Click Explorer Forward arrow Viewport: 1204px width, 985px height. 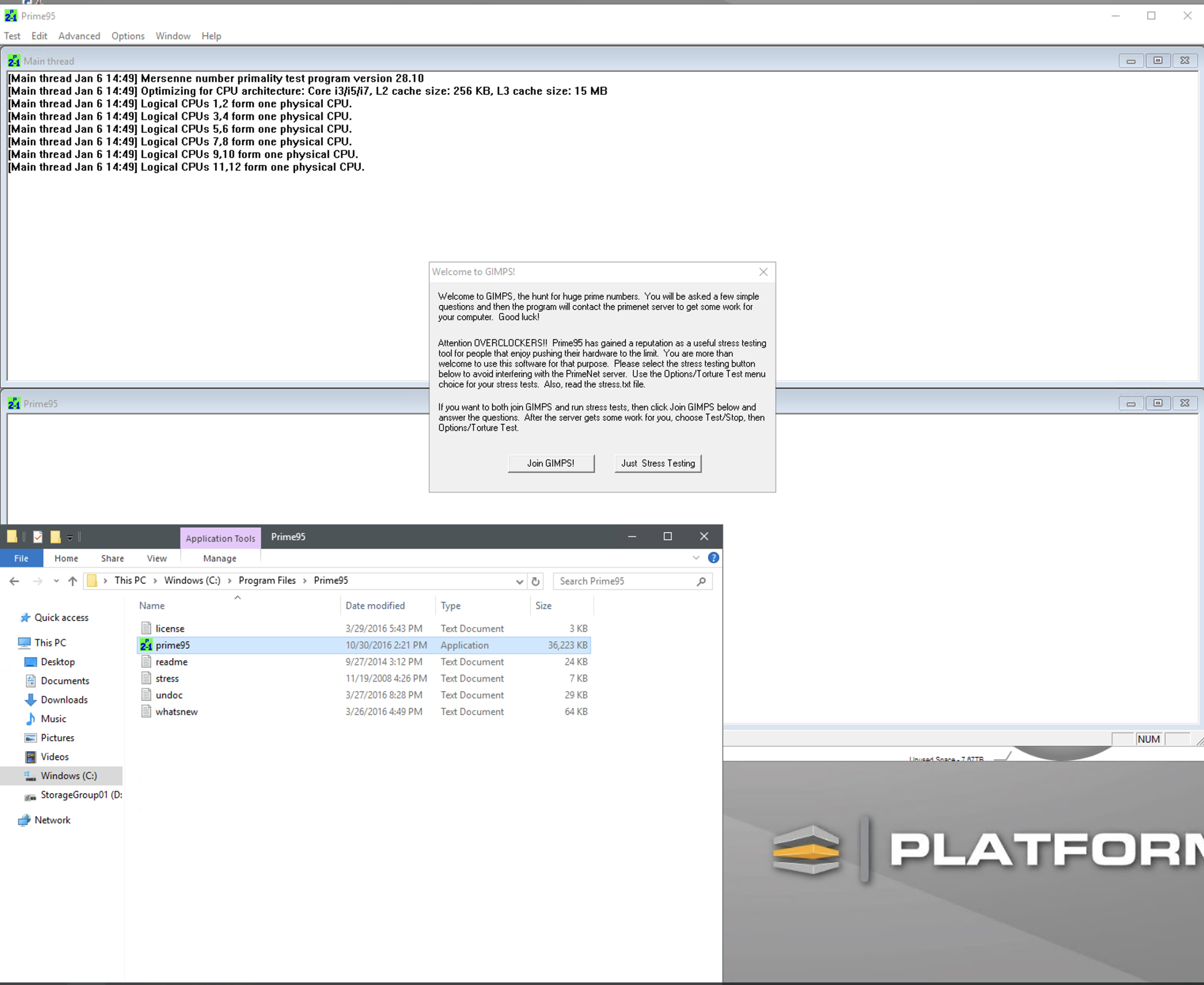(x=37, y=581)
